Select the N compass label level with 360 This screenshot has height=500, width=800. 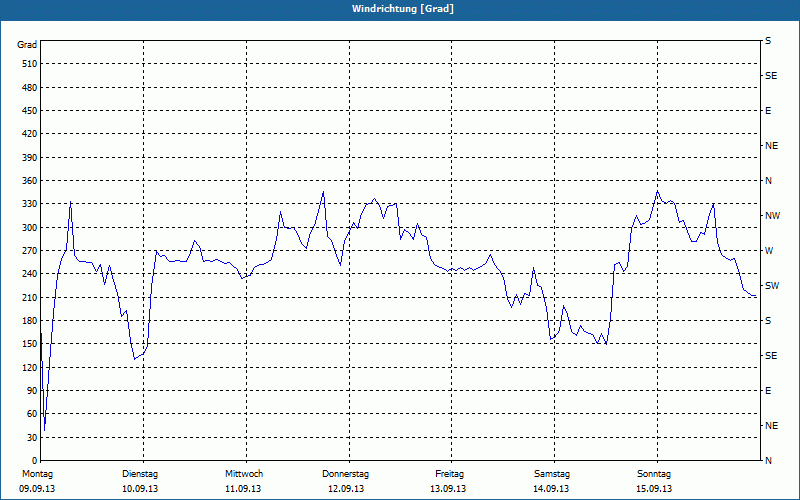tap(768, 181)
